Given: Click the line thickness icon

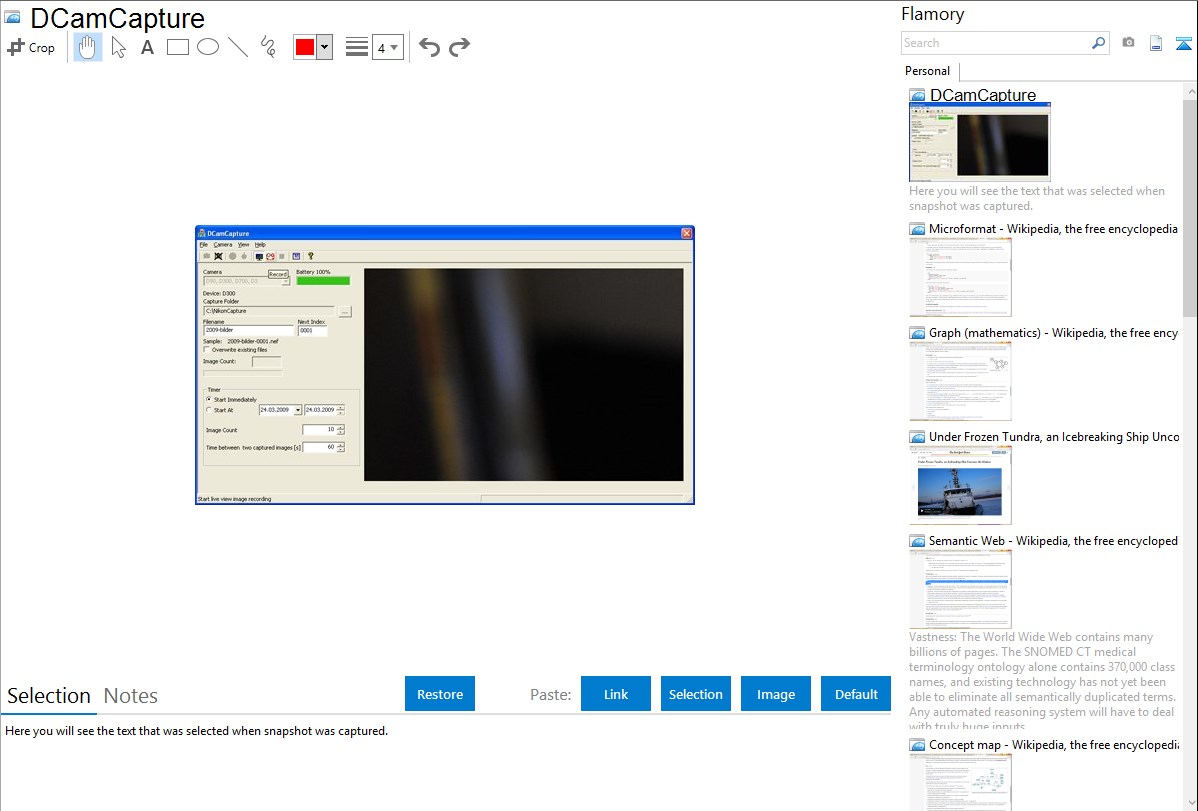Looking at the screenshot, I should tap(356, 47).
